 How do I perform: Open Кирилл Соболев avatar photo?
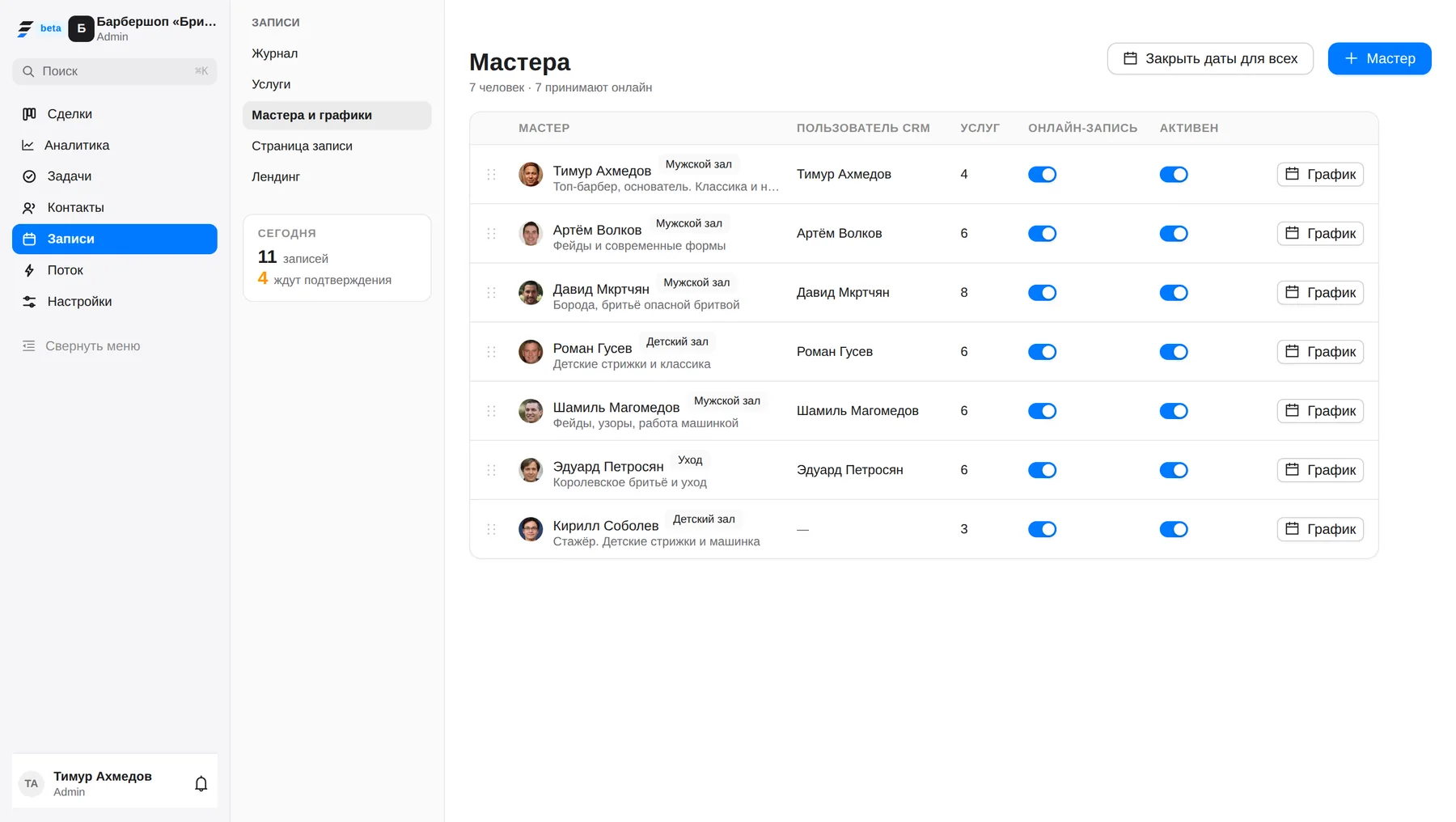click(x=531, y=529)
